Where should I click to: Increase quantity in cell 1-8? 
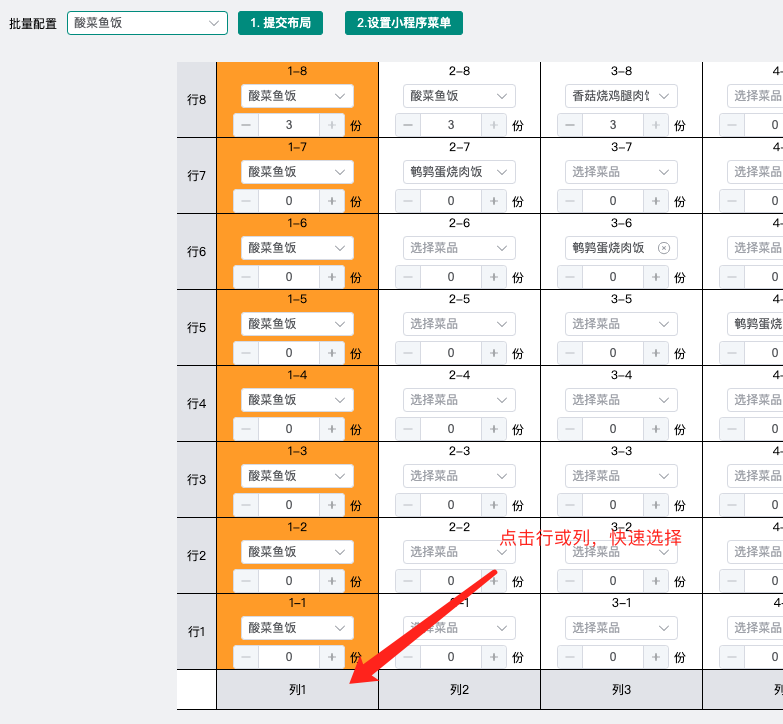(x=332, y=125)
